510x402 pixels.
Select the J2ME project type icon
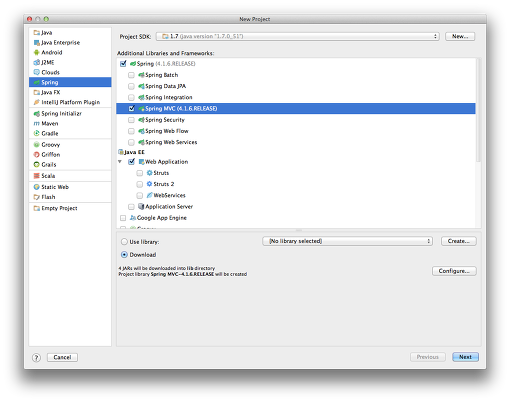37,63
